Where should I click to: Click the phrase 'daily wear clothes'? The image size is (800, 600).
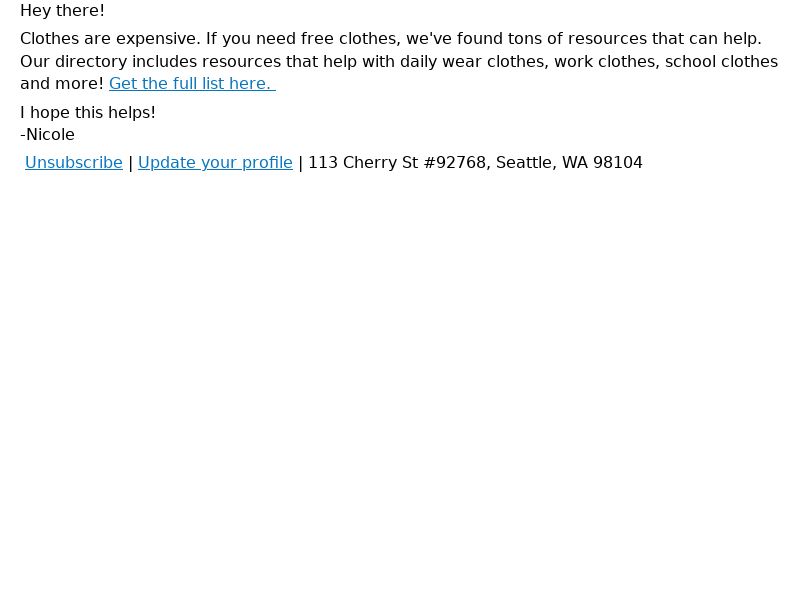(474, 62)
